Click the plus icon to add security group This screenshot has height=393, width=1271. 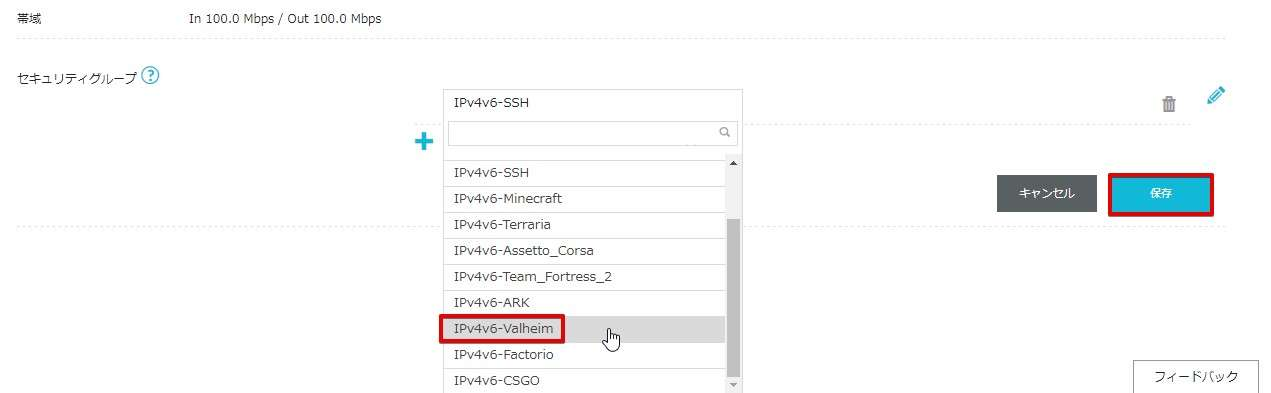click(x=424, y=142)
